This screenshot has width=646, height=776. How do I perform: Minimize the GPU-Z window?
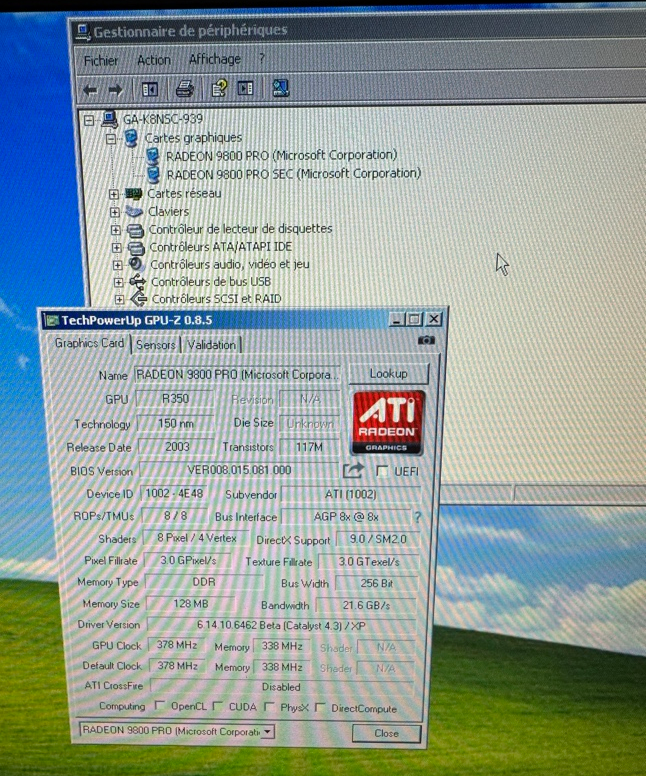[396, 320]
